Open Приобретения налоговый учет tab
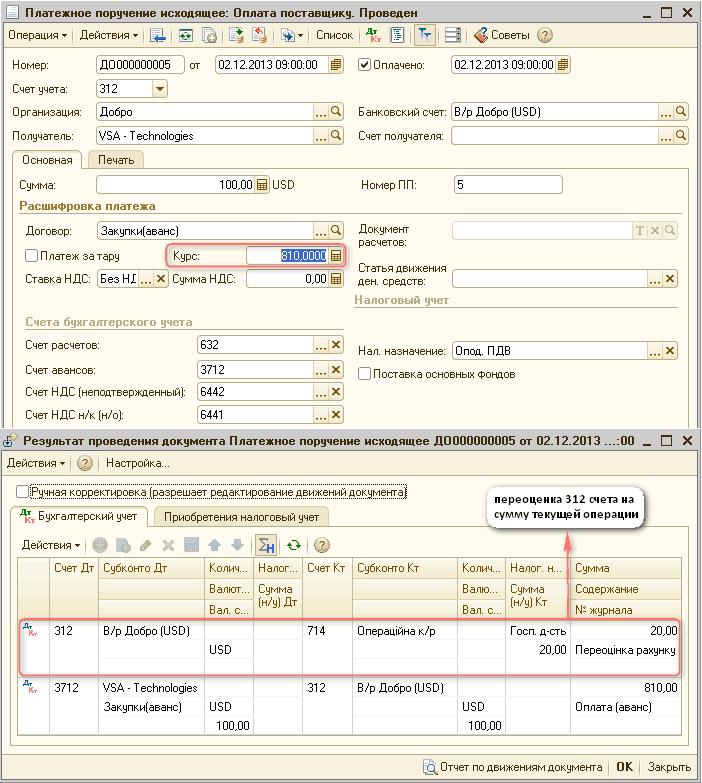702x783 pixels. pyautogui.click(x=240, y=517)
